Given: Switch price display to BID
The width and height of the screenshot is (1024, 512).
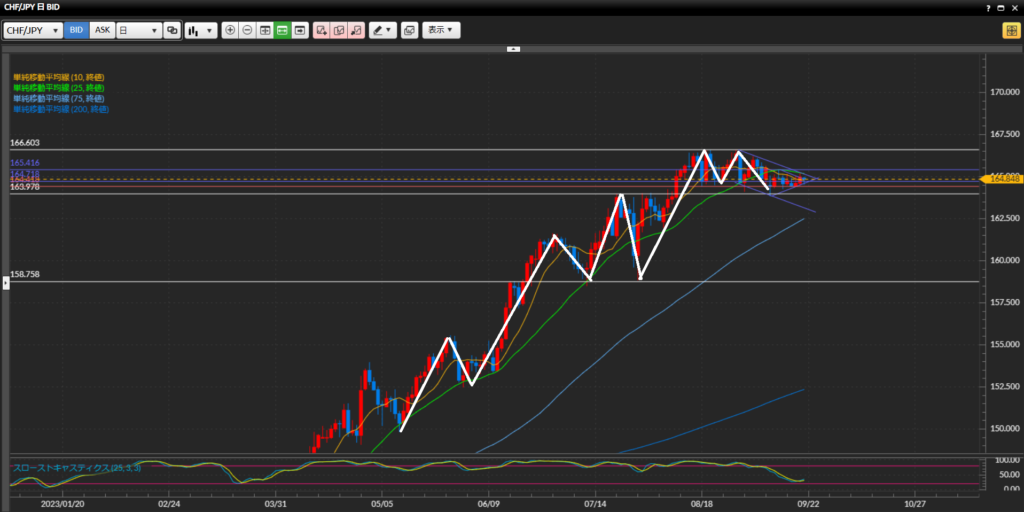Looking at the screenshot, I should (76, 30).
